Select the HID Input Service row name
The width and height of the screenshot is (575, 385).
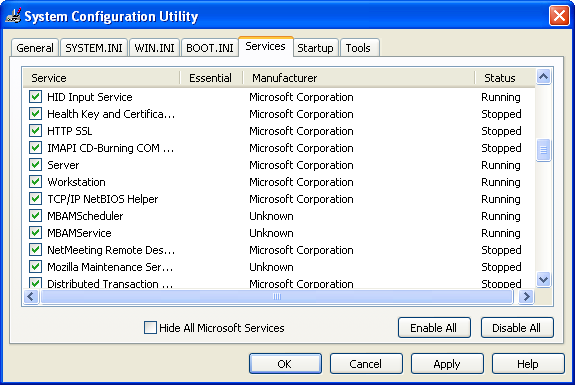pyautogui.click(x=90, y=97)
